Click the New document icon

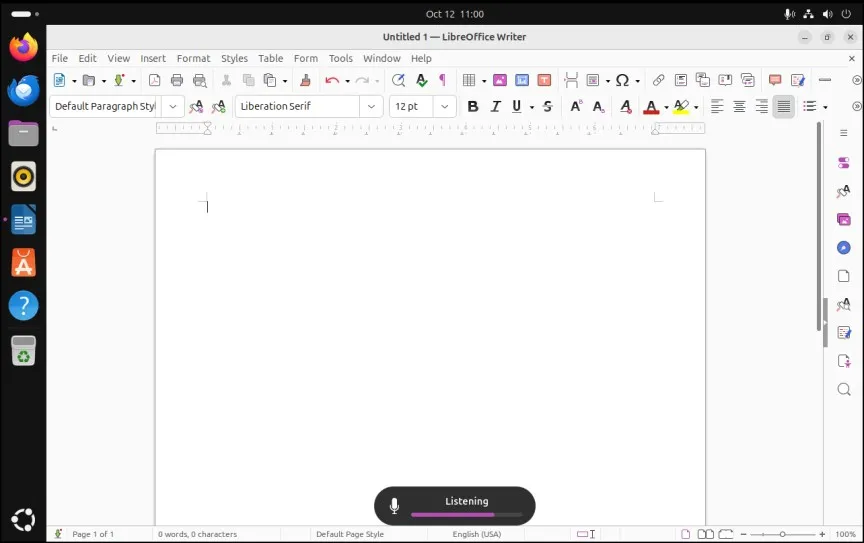point(59,80)
